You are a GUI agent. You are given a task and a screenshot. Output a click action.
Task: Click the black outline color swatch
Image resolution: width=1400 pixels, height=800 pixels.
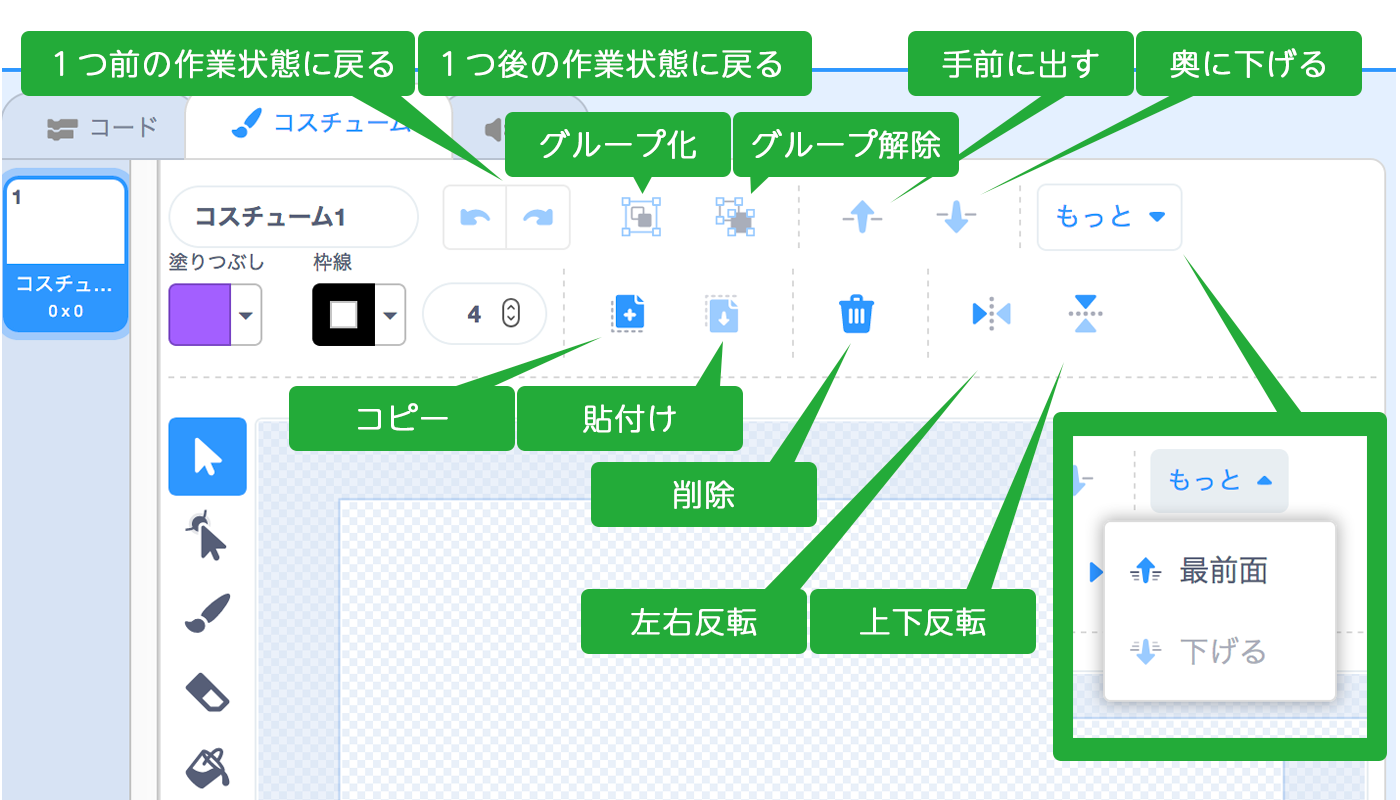344,314
